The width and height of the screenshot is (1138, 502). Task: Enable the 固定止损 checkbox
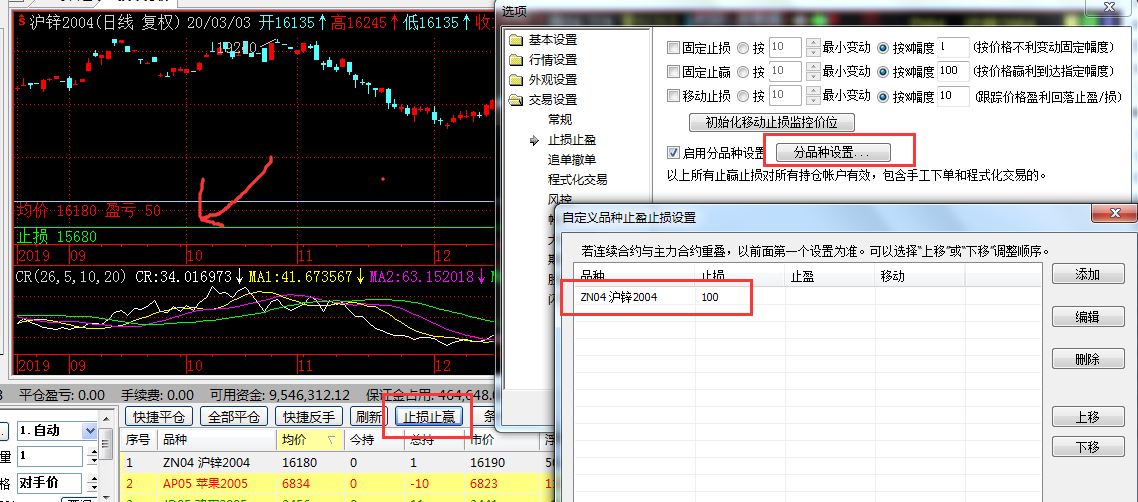click(673, 49)
